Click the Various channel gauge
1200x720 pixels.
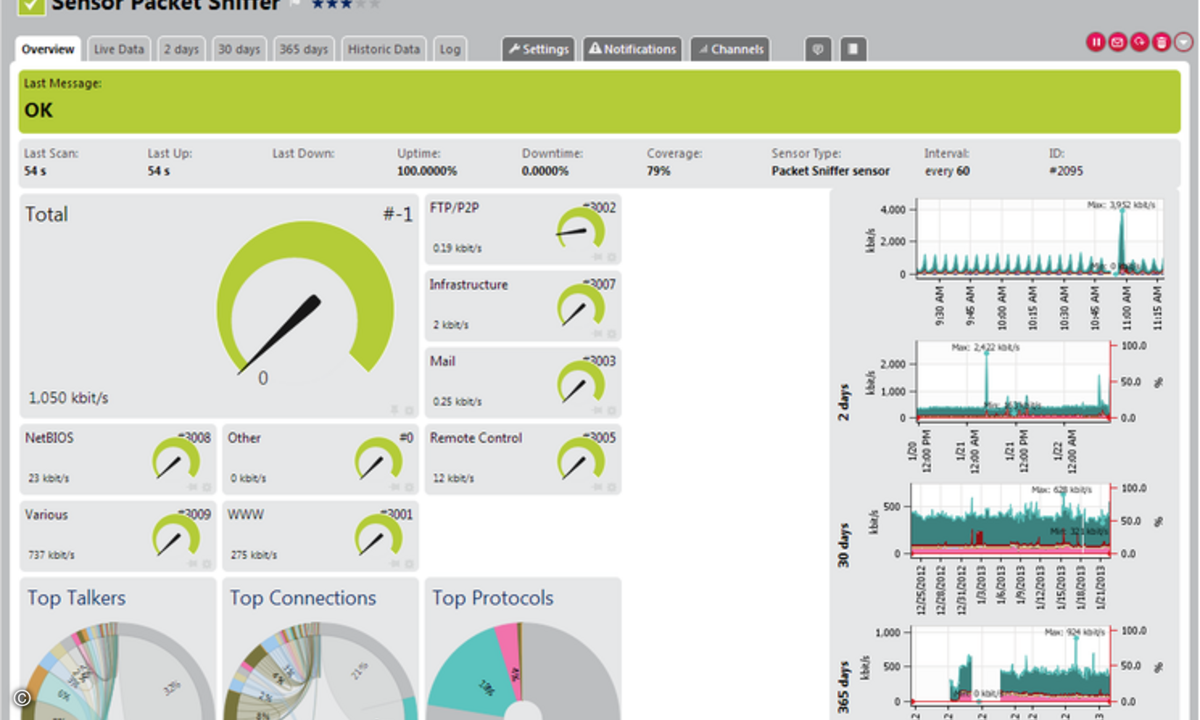click(177, 536)
